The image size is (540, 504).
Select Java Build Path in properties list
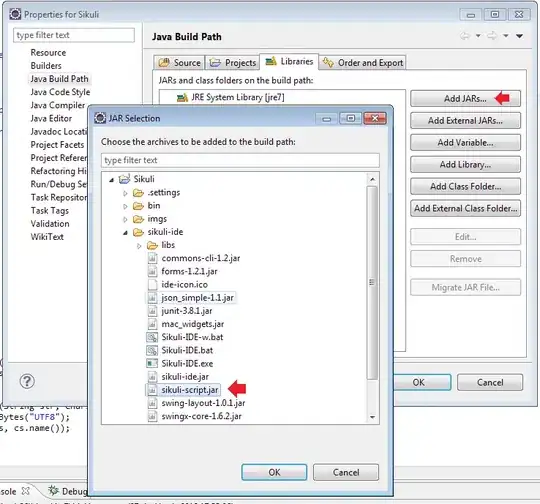(x=59, y=79)
